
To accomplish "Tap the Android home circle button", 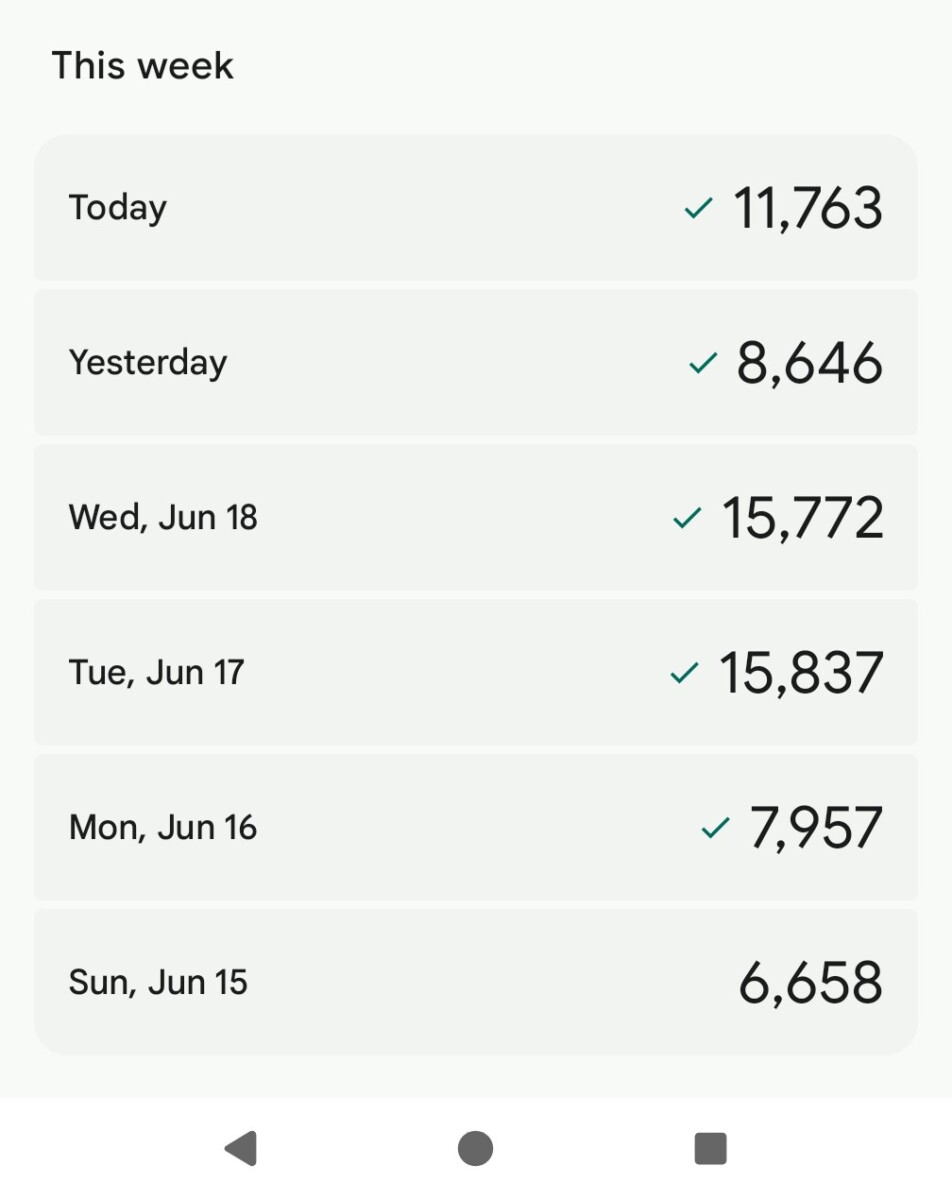I will point(475,1148).
